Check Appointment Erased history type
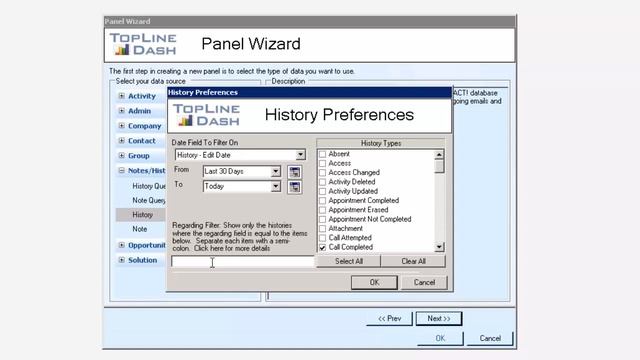Image resolution: width=640 pixels, height=360 pixels. pyautogui.click(x=322, y=210)
